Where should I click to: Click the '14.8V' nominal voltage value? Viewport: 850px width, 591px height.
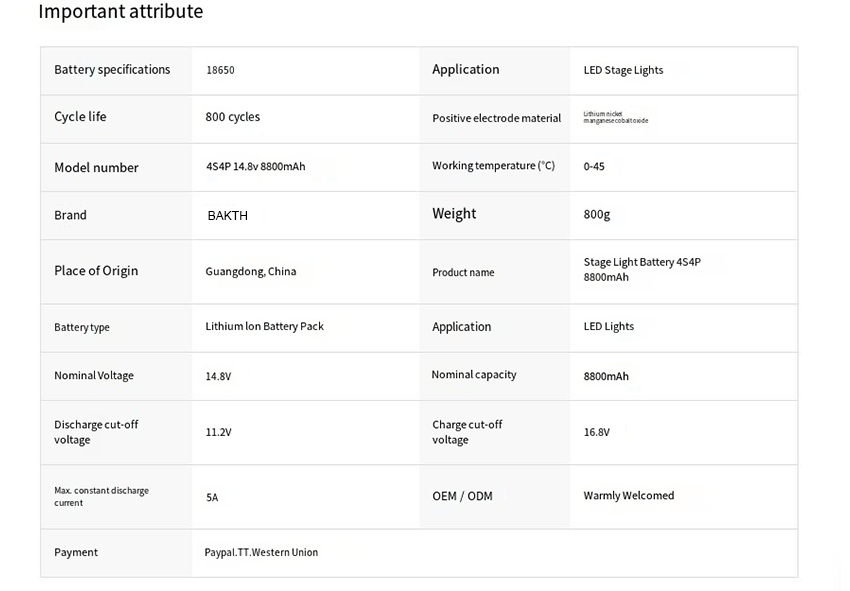[x=218, y=377]
